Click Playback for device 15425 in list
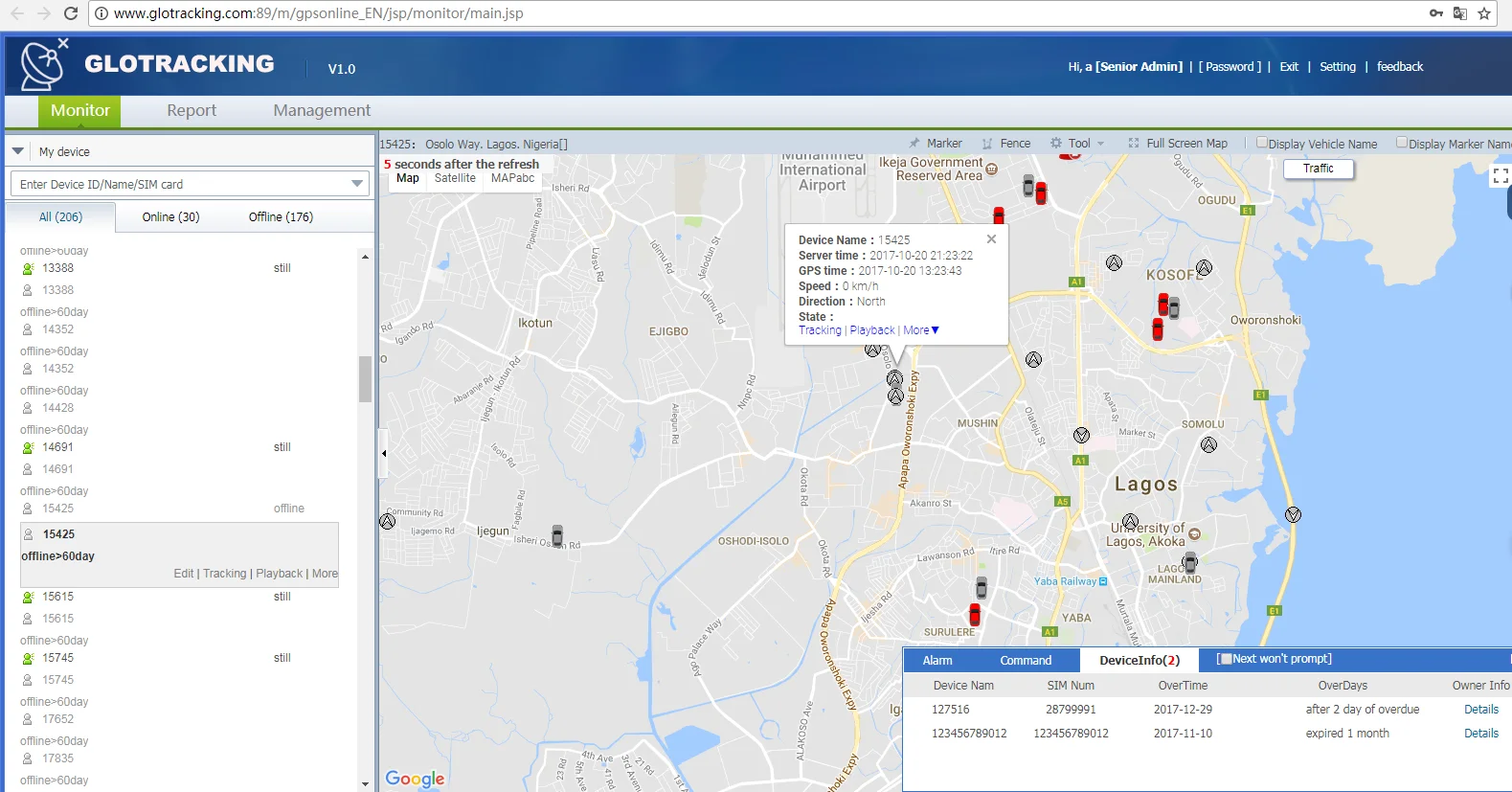This screenshot has height=792, width=1512. coord(280,574)
